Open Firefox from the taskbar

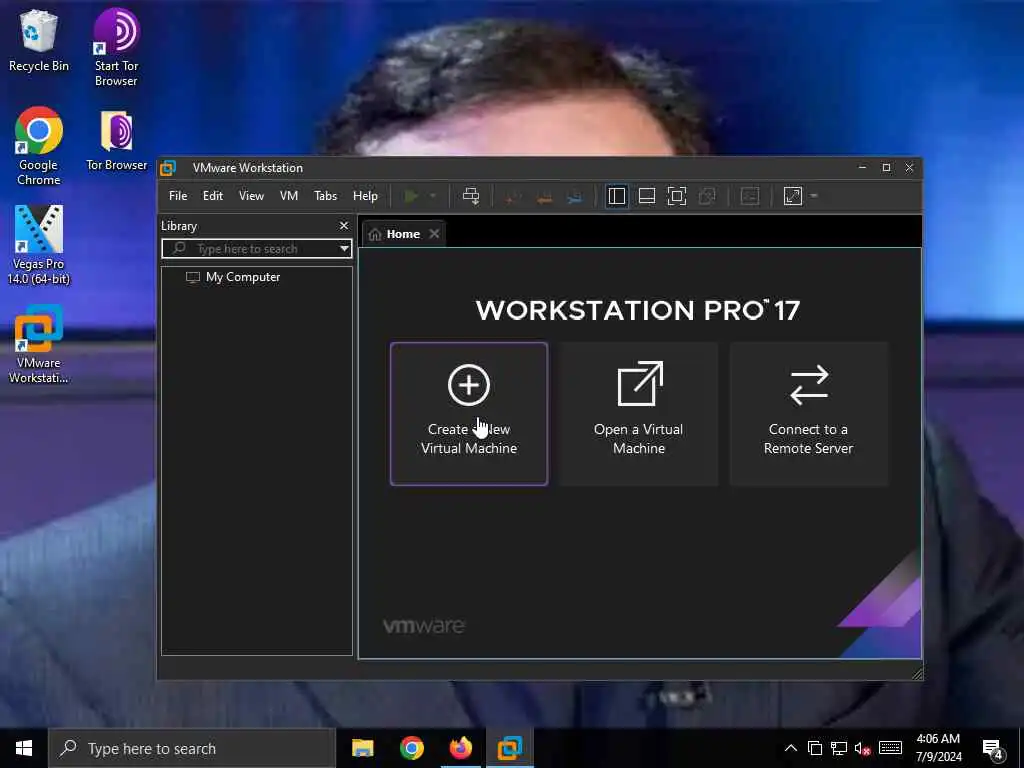[x=460, y=748]
